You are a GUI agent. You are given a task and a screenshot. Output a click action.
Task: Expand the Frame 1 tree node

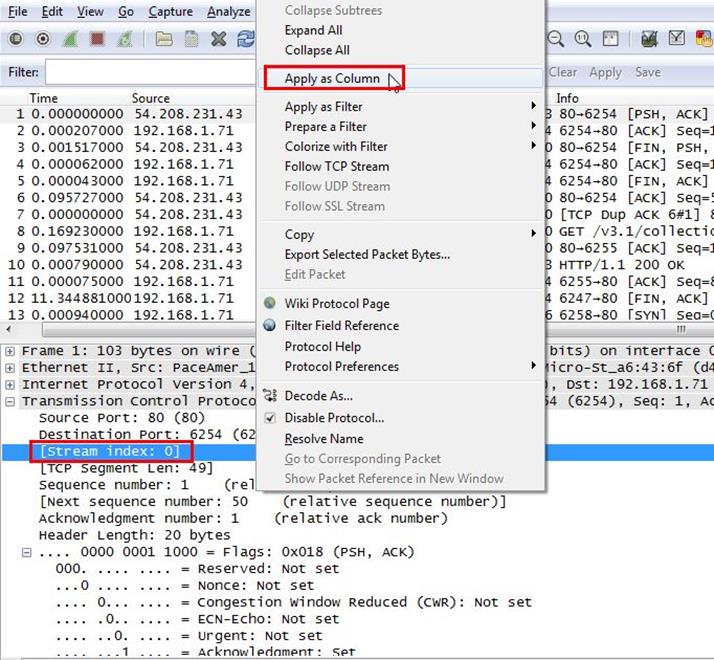coord(11,351)
